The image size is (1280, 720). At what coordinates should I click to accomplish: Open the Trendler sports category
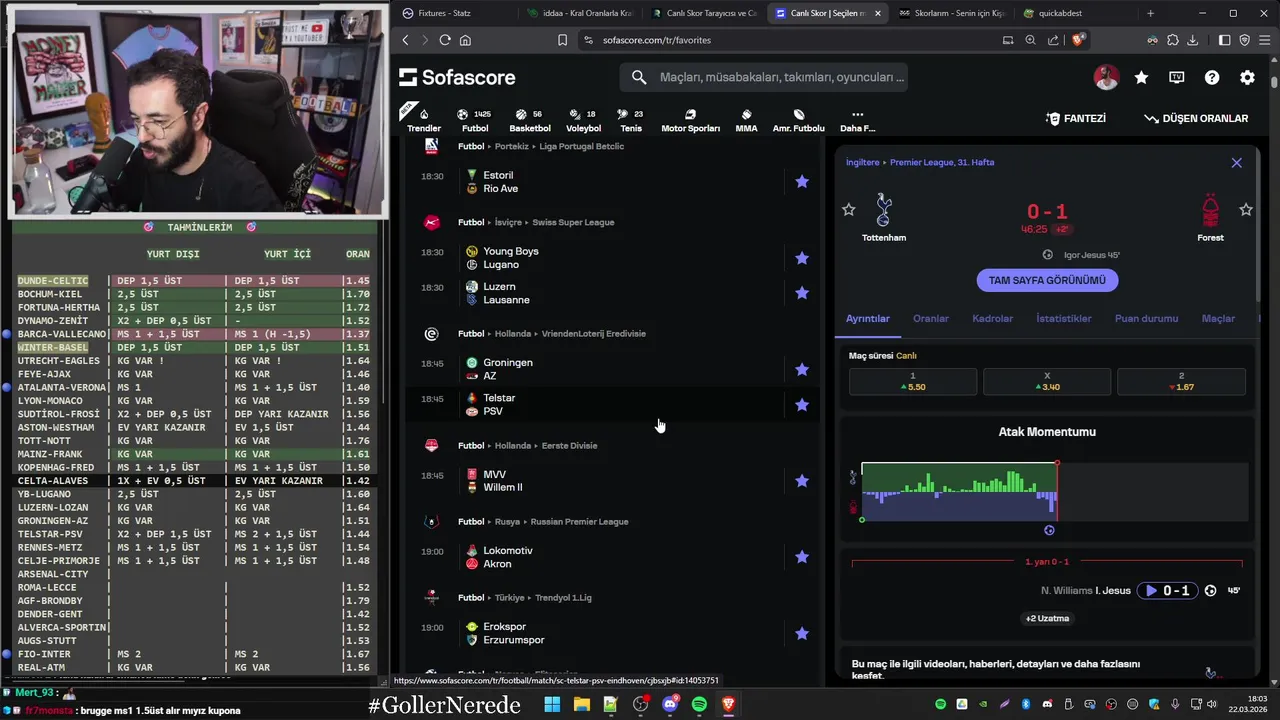click(x=423, y=120)
